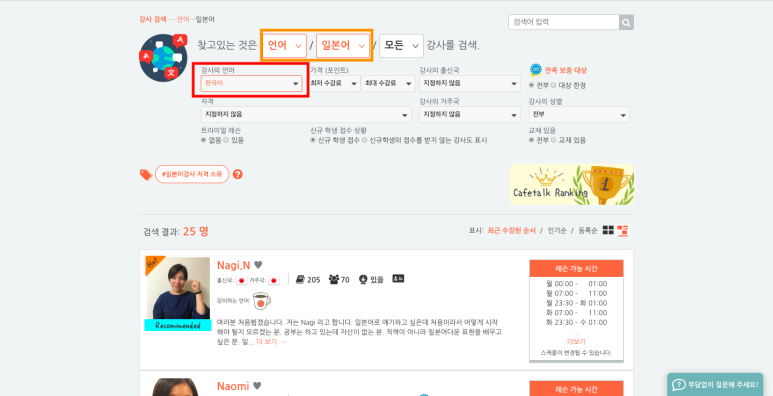Open the 자격 qualification dropdown

306,114
